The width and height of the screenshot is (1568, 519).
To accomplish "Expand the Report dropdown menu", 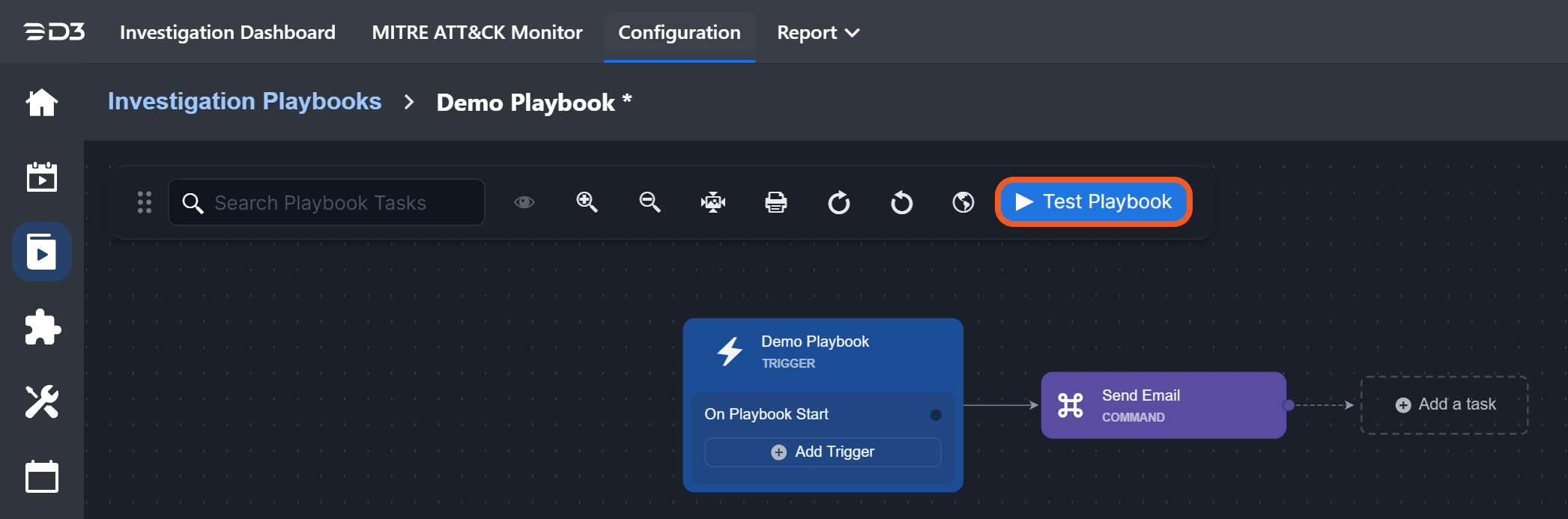I will click(x=817, y=33).
